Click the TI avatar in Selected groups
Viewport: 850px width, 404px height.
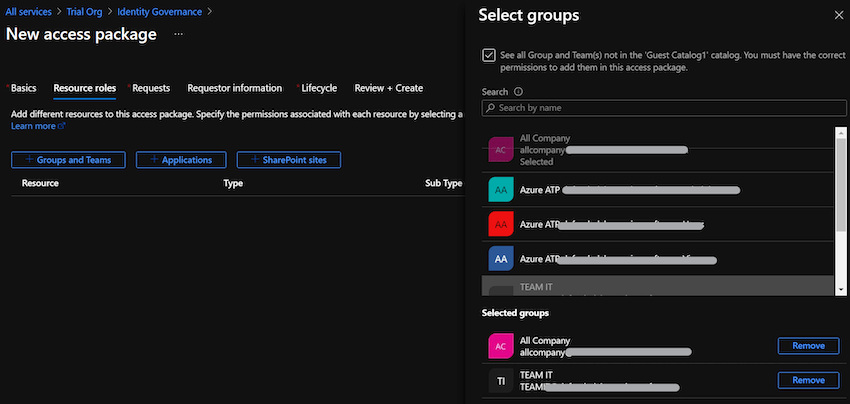501,381
